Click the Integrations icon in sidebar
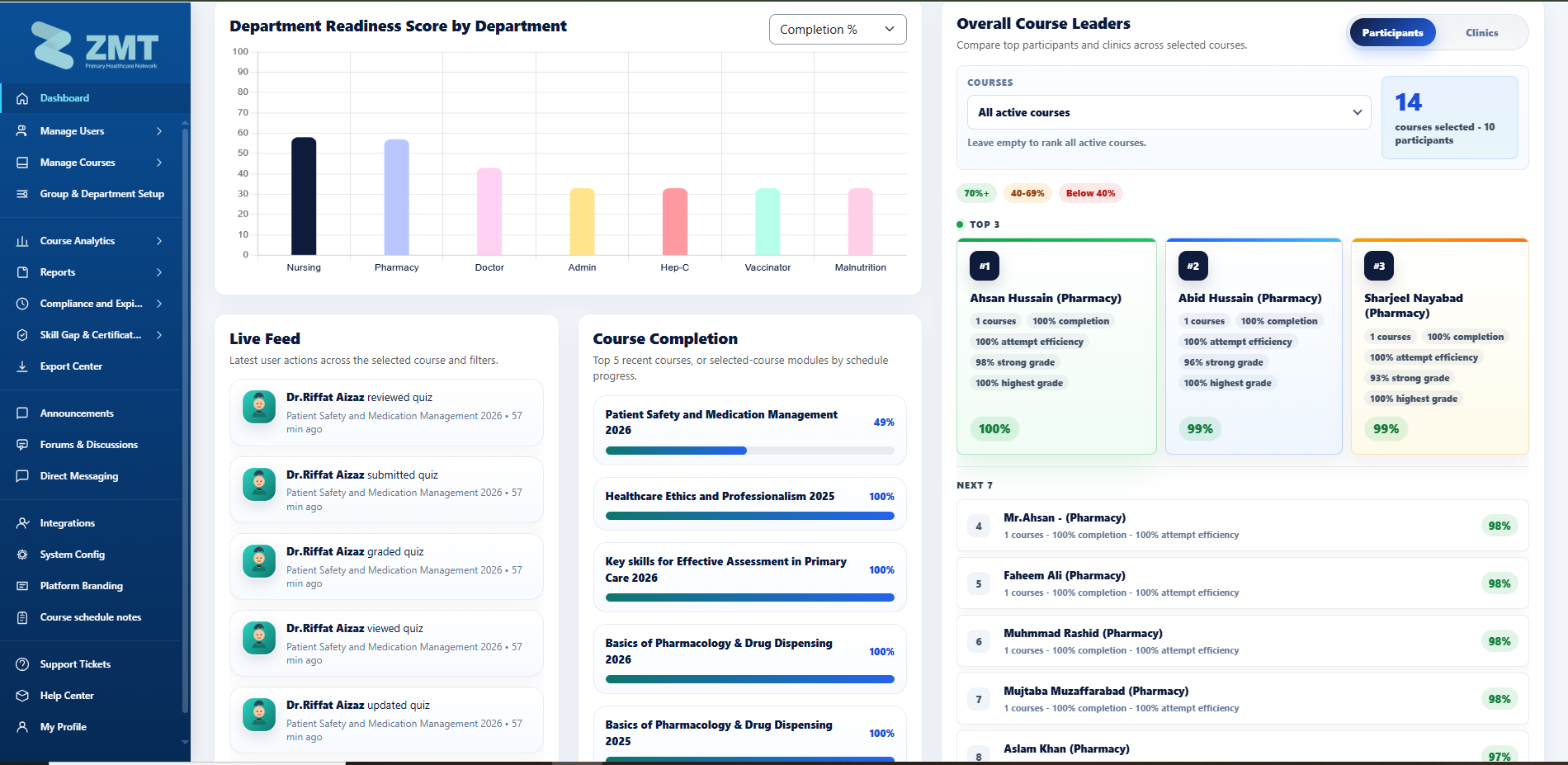 tap(22, 523)
